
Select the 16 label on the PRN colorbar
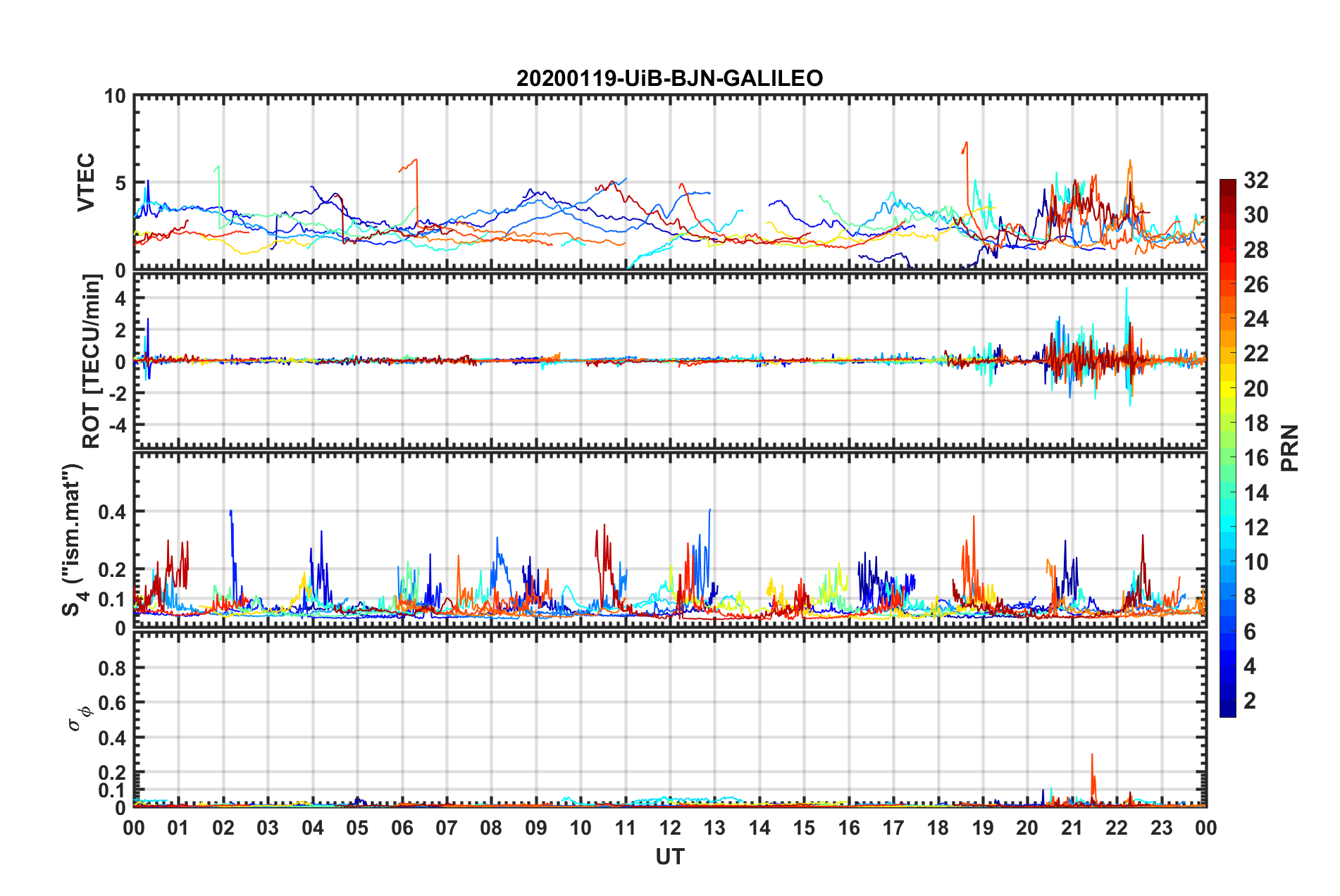pos(1255,458)
